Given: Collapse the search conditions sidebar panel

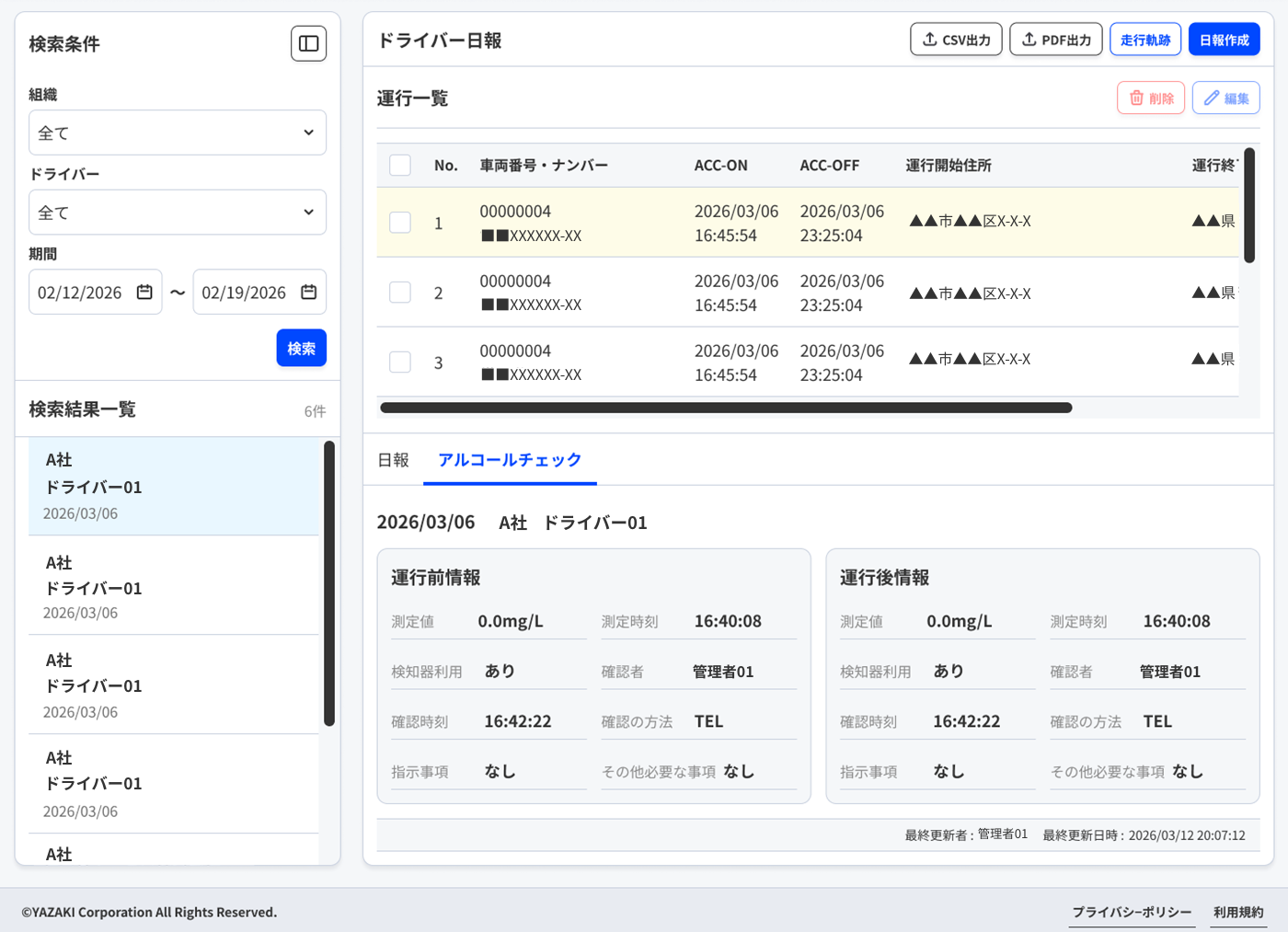Looking at the screenshot, I should tap(308, 43).
